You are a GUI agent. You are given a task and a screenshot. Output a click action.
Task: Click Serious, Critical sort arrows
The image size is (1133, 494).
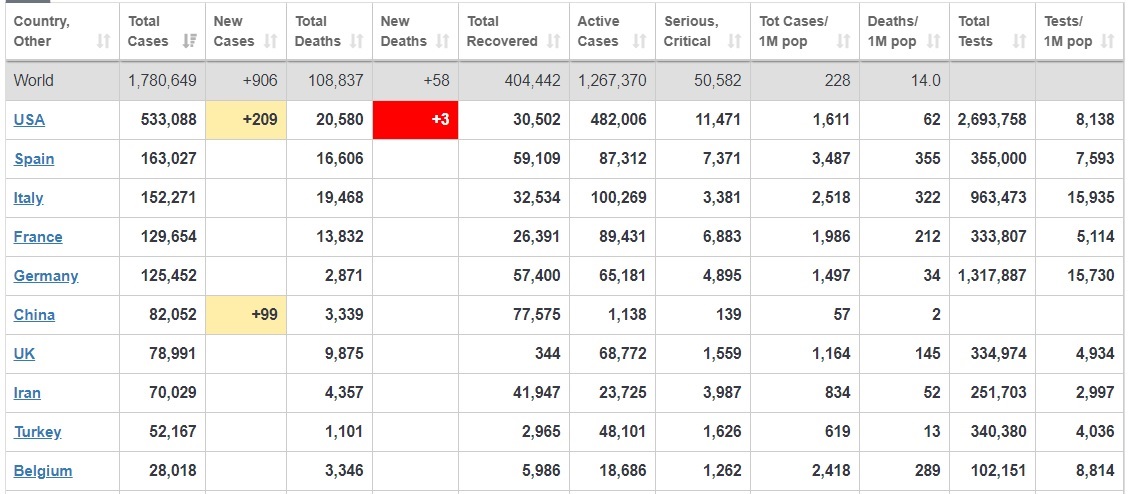(x=735, y=41)
